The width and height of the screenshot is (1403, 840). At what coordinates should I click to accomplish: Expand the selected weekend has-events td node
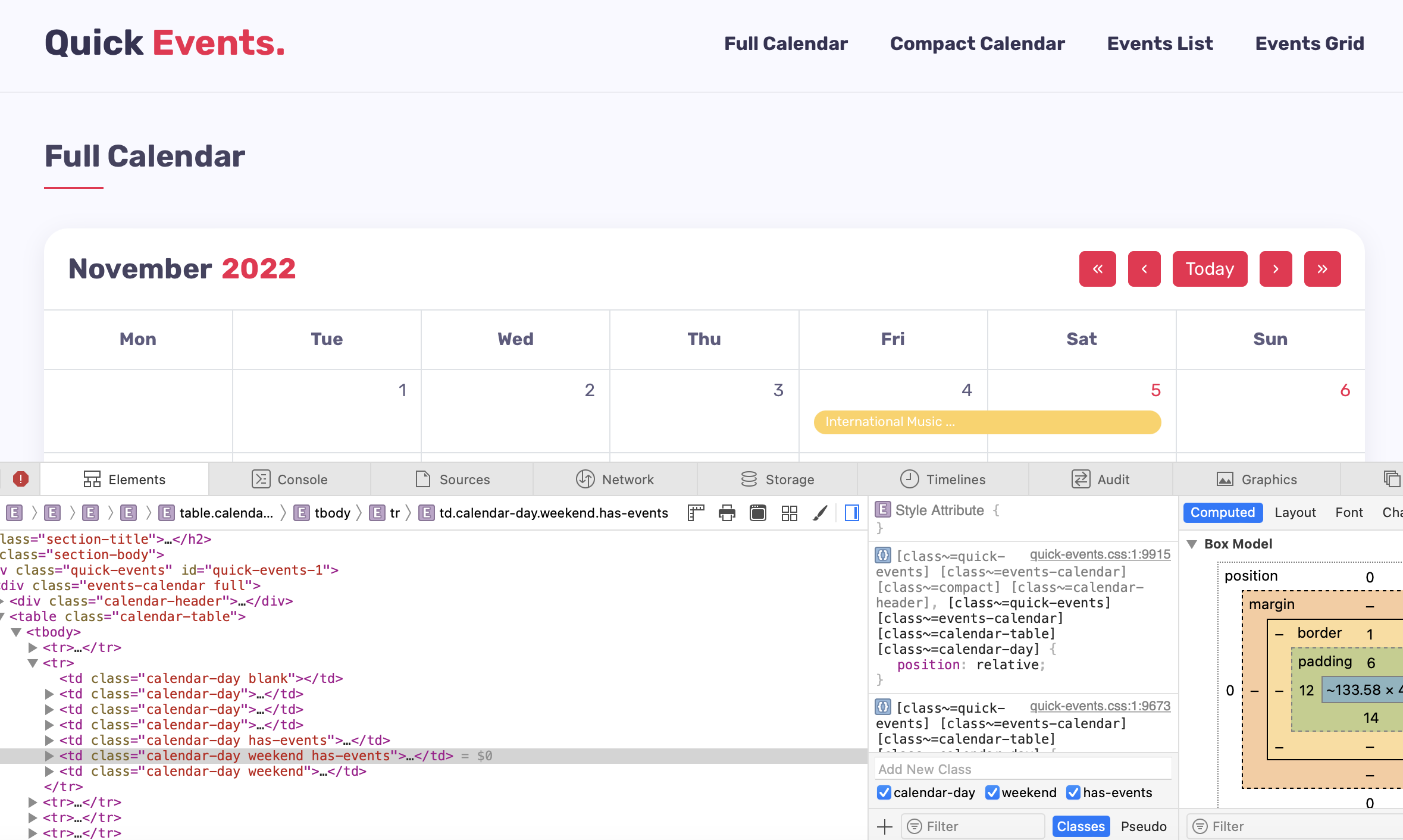click(x=50, y=756)
